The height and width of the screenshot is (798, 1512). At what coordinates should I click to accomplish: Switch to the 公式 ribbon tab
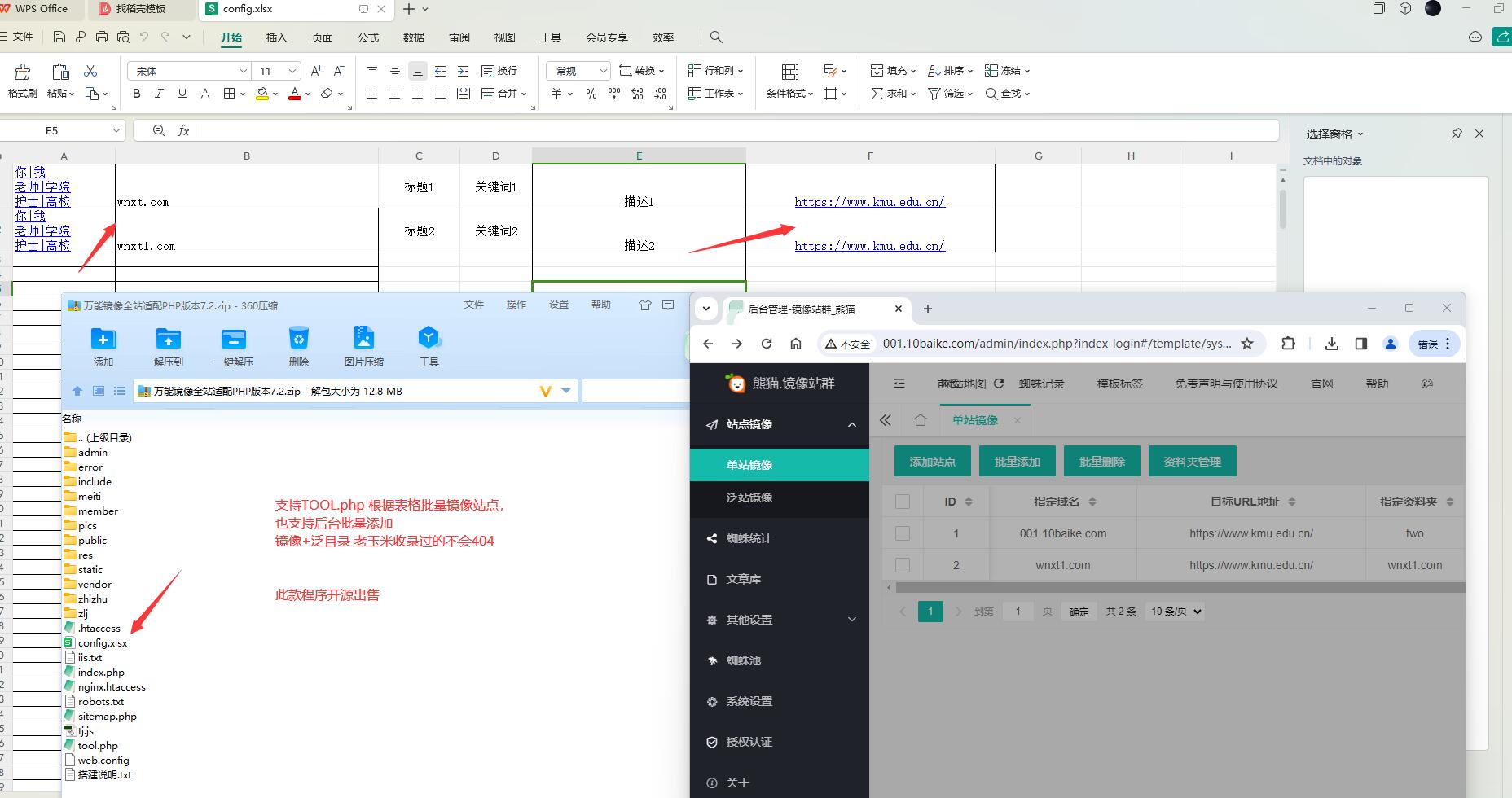point(368,37)
